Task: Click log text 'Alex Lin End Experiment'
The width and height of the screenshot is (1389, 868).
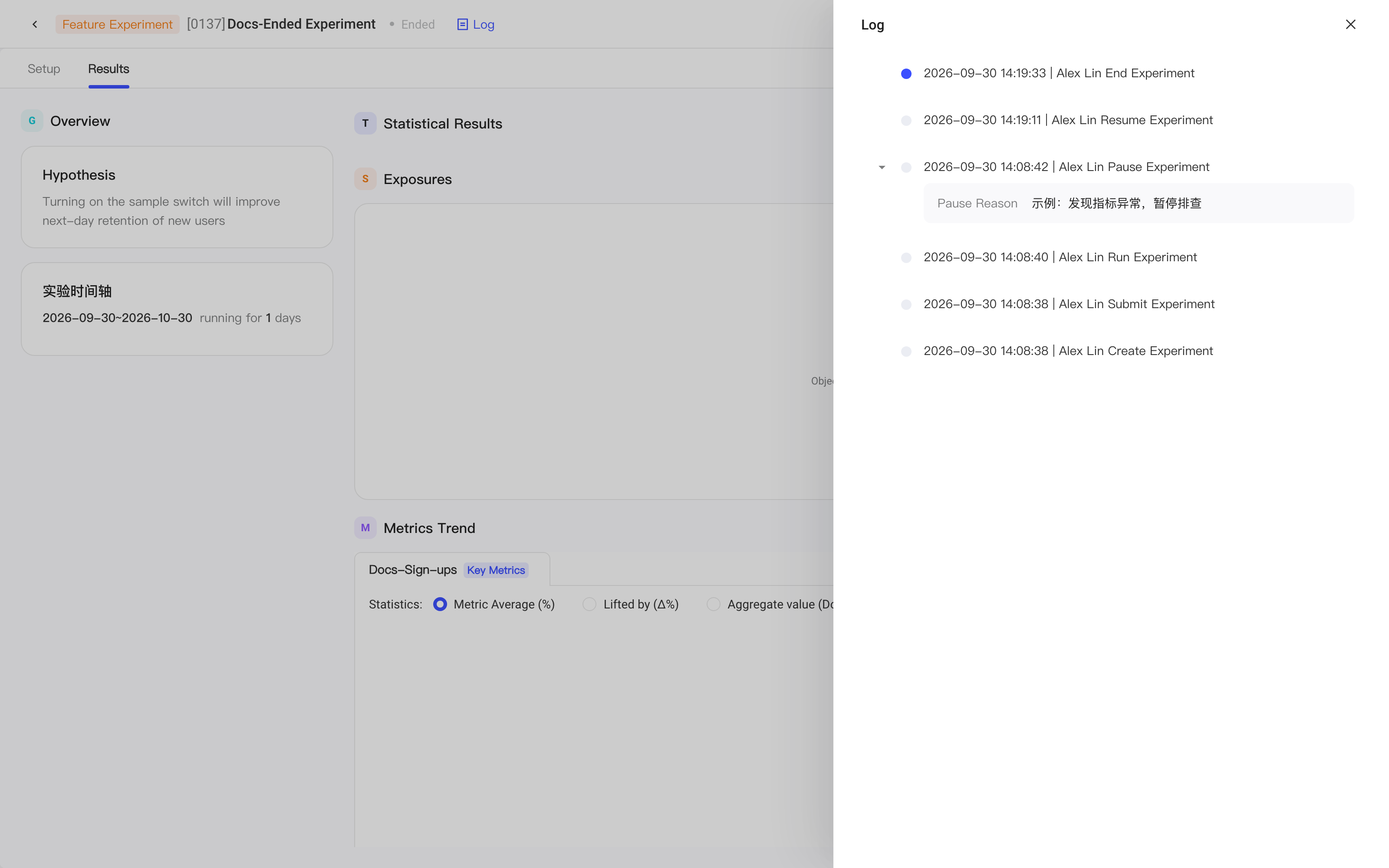Action: (1125, 73)
